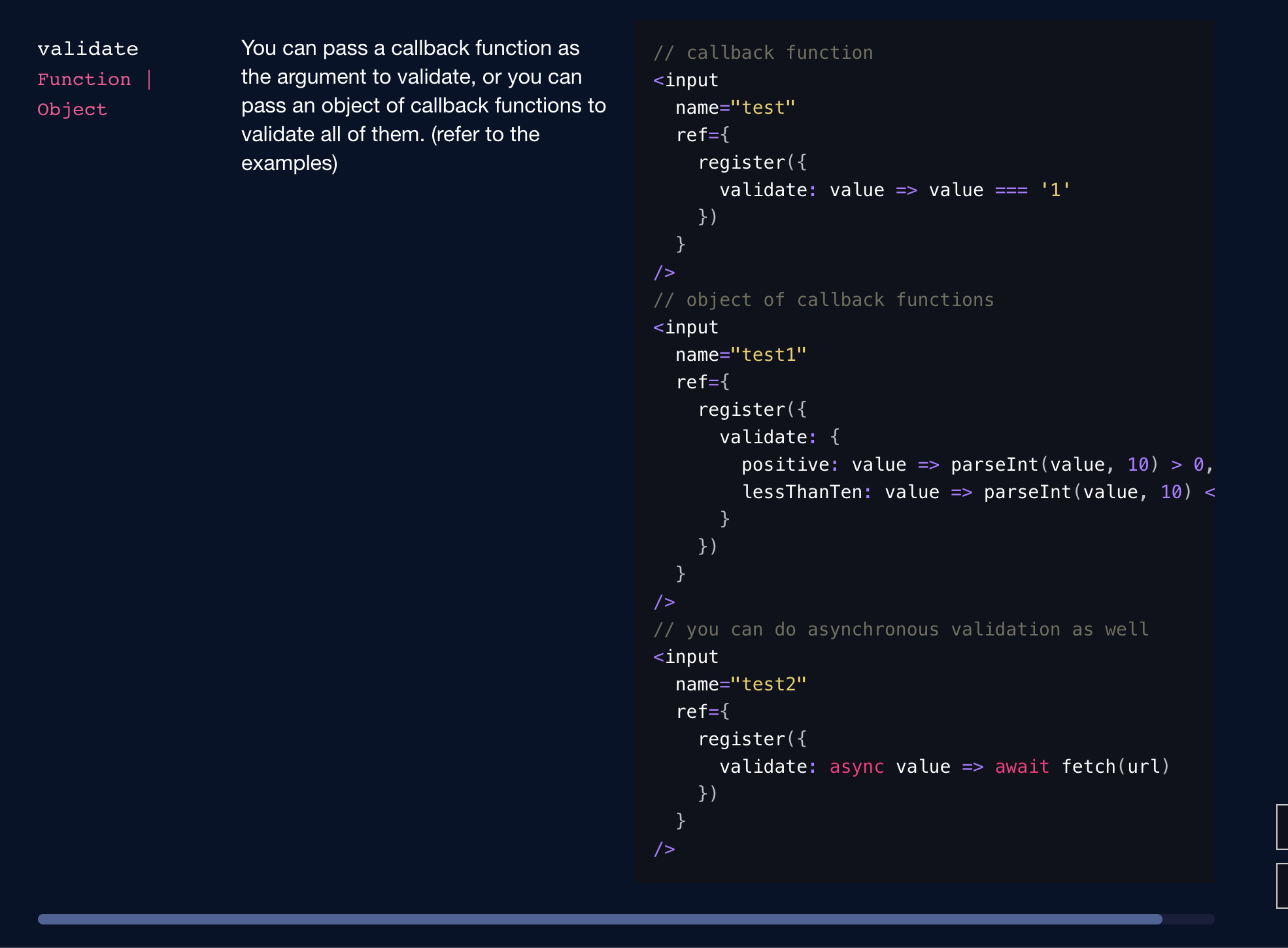Click the horizontal scrollbar thumb
This screenshot has height=948, width=1288.
[x=600, y=919]
